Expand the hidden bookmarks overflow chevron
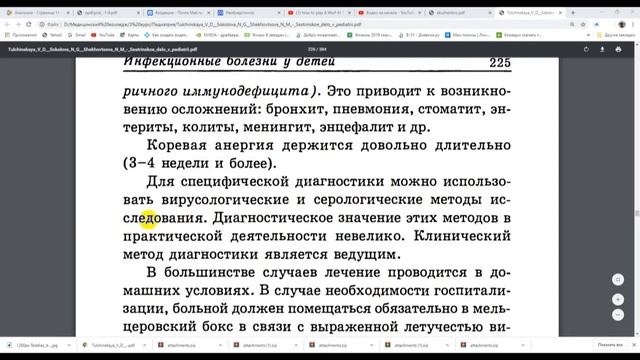 (x=588, y=35)
